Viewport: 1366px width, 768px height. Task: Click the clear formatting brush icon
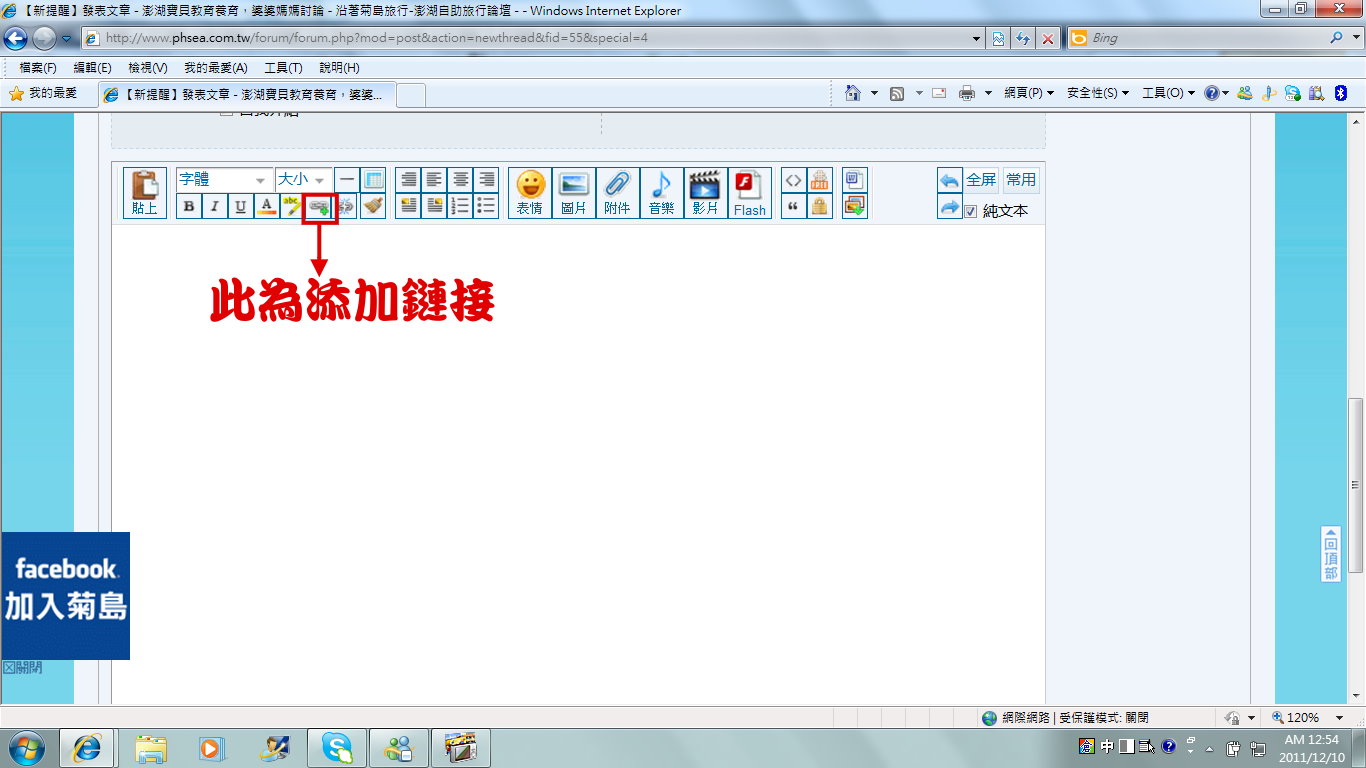(x=373, y=207)
